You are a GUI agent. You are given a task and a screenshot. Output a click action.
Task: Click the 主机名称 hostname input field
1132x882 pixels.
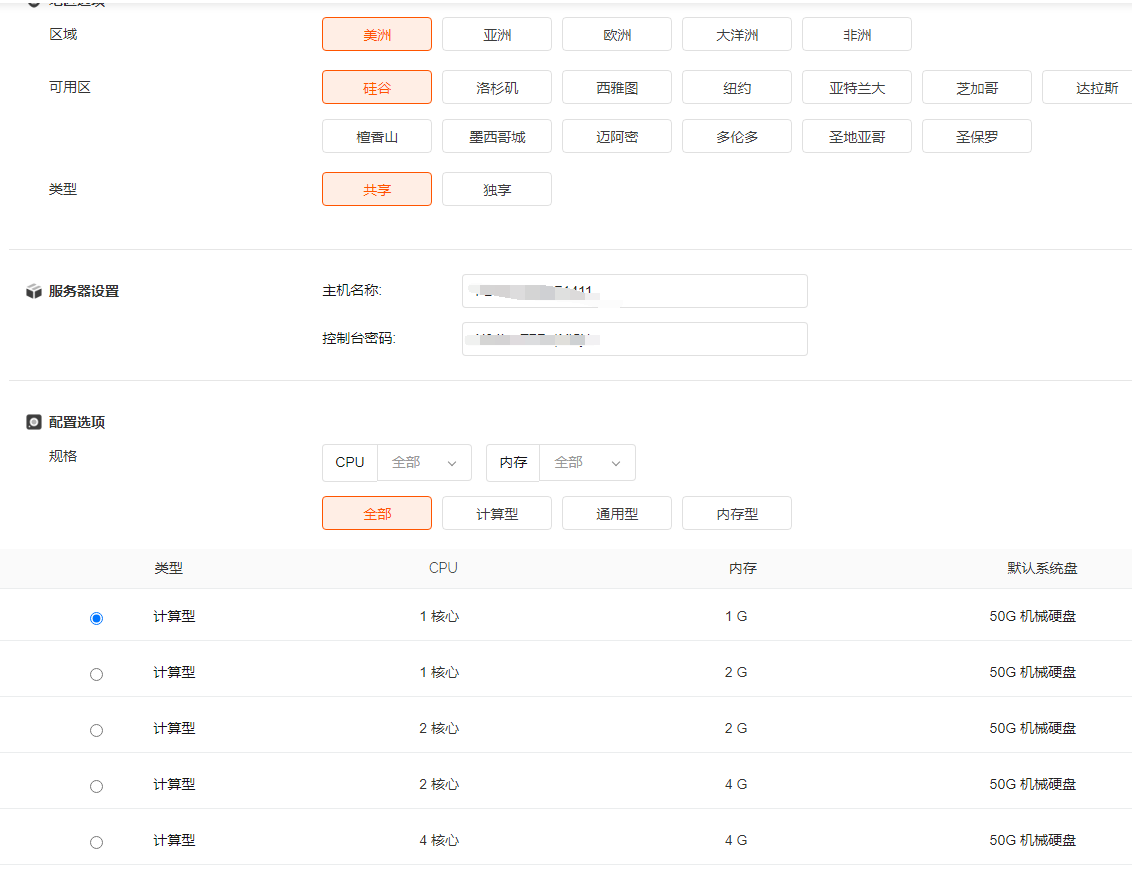634,292
